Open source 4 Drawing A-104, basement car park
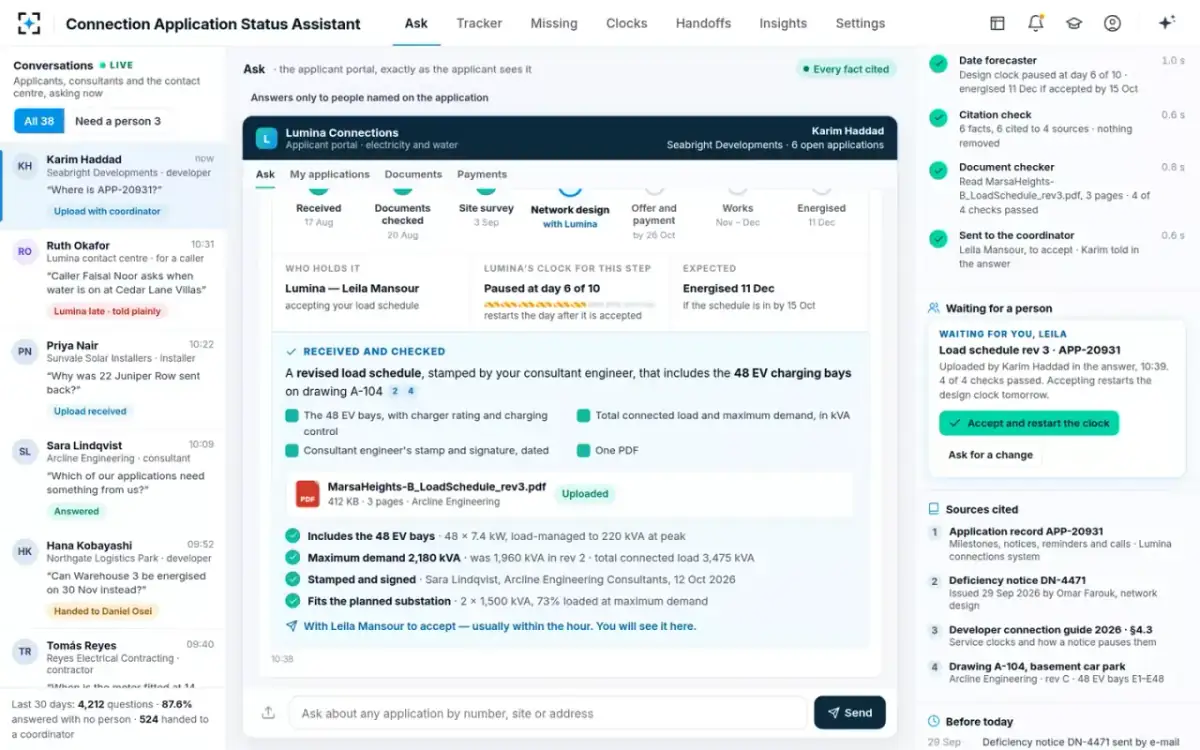 [1054, 672]
